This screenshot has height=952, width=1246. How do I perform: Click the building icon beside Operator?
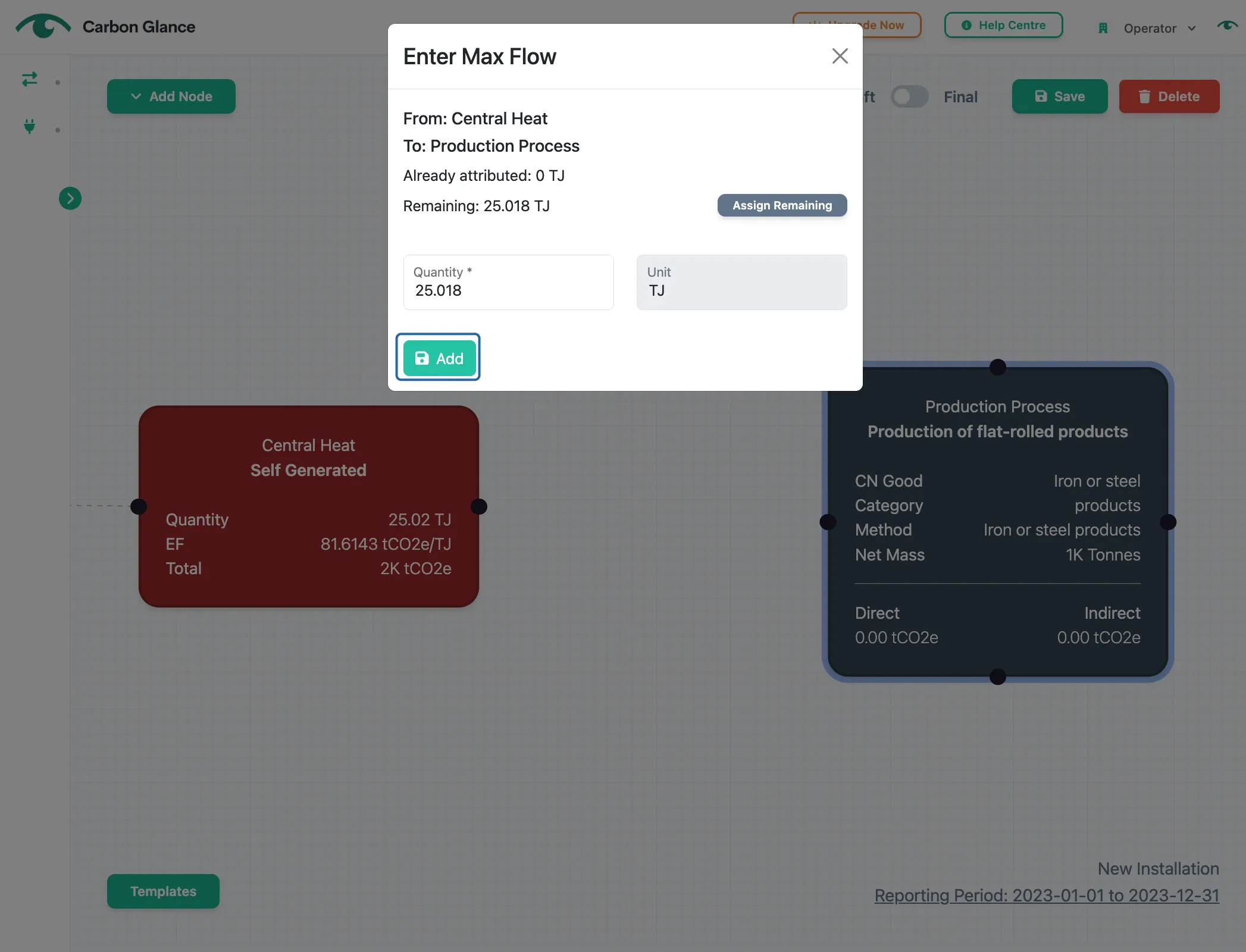pos(1103,28)
